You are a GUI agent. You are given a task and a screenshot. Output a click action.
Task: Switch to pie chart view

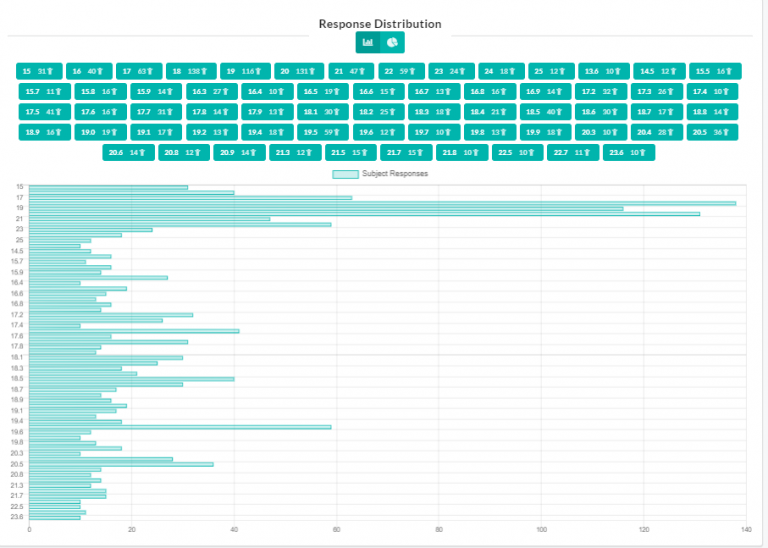click(x=392, y=43)
